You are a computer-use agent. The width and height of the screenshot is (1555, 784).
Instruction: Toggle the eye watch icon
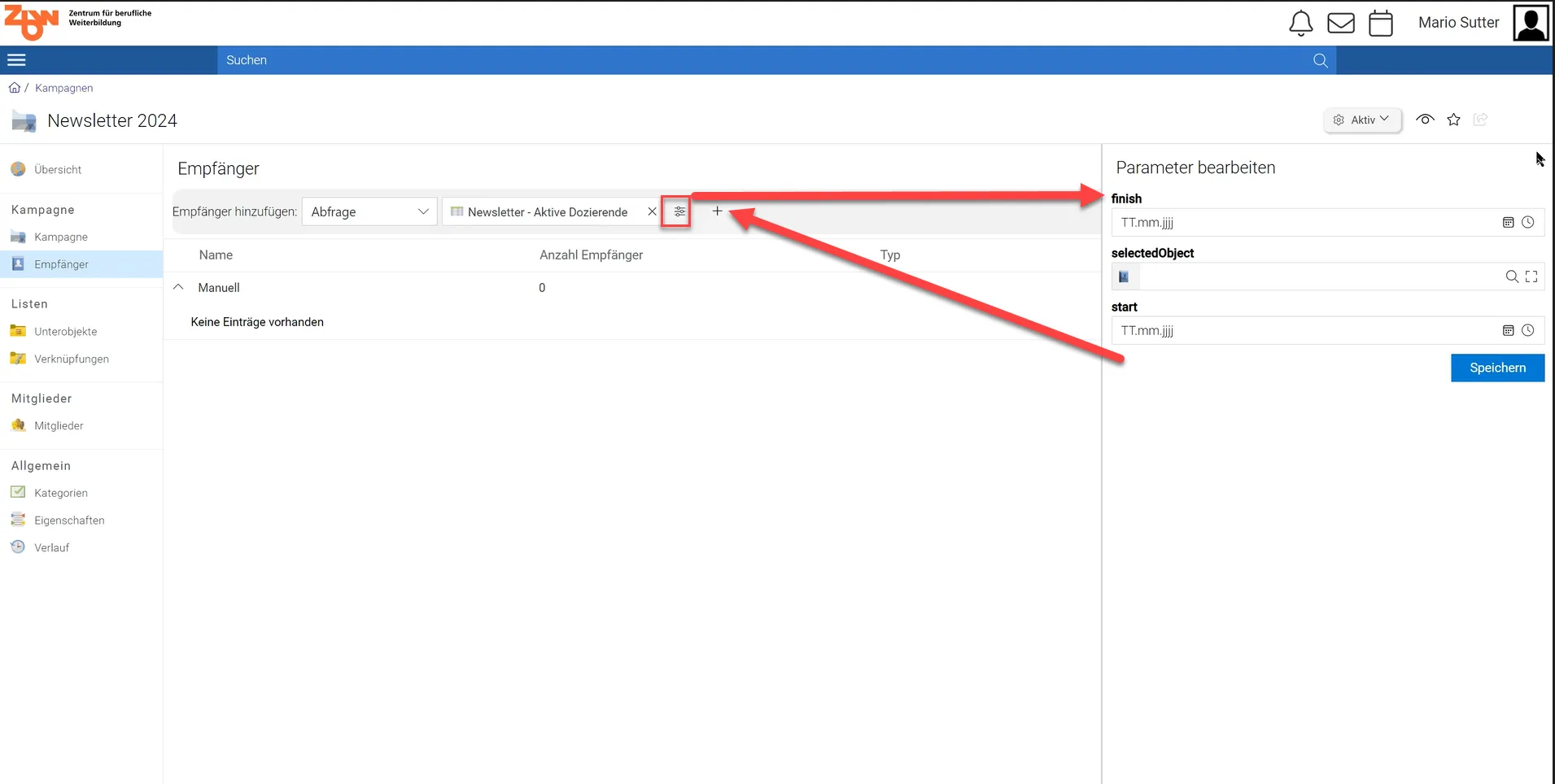pyautogui.click(x=1425, y=120)
